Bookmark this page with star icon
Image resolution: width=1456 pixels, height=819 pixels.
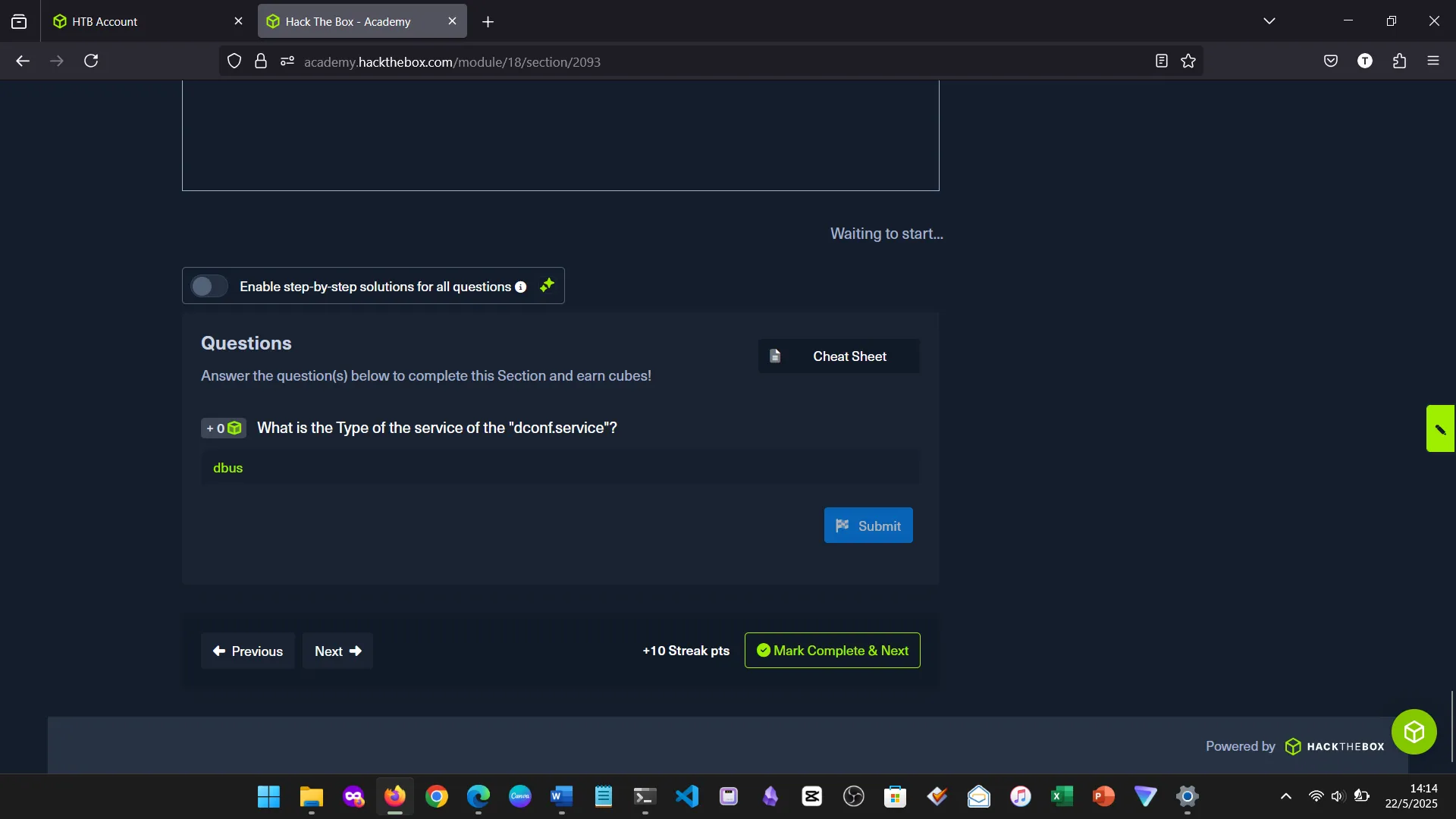pyautogui.click(x=1188, y=61)
